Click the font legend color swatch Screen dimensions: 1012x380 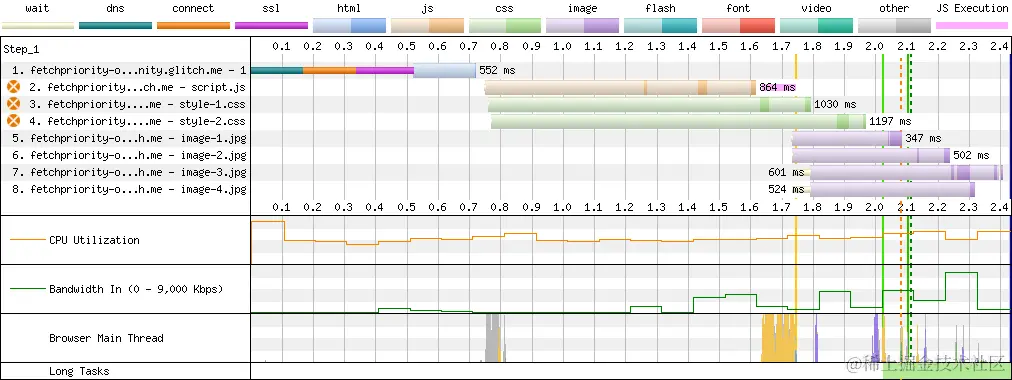coord(738,26)
